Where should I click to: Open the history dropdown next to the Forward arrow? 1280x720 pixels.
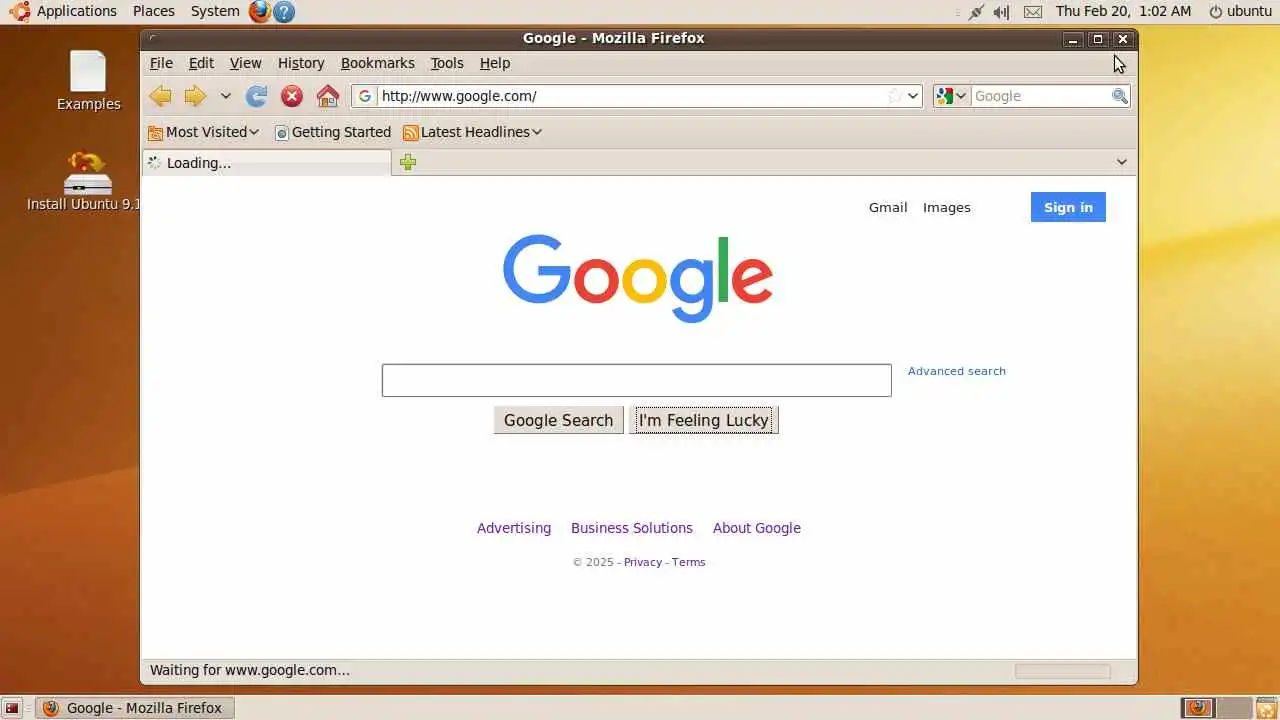point(226,96)
